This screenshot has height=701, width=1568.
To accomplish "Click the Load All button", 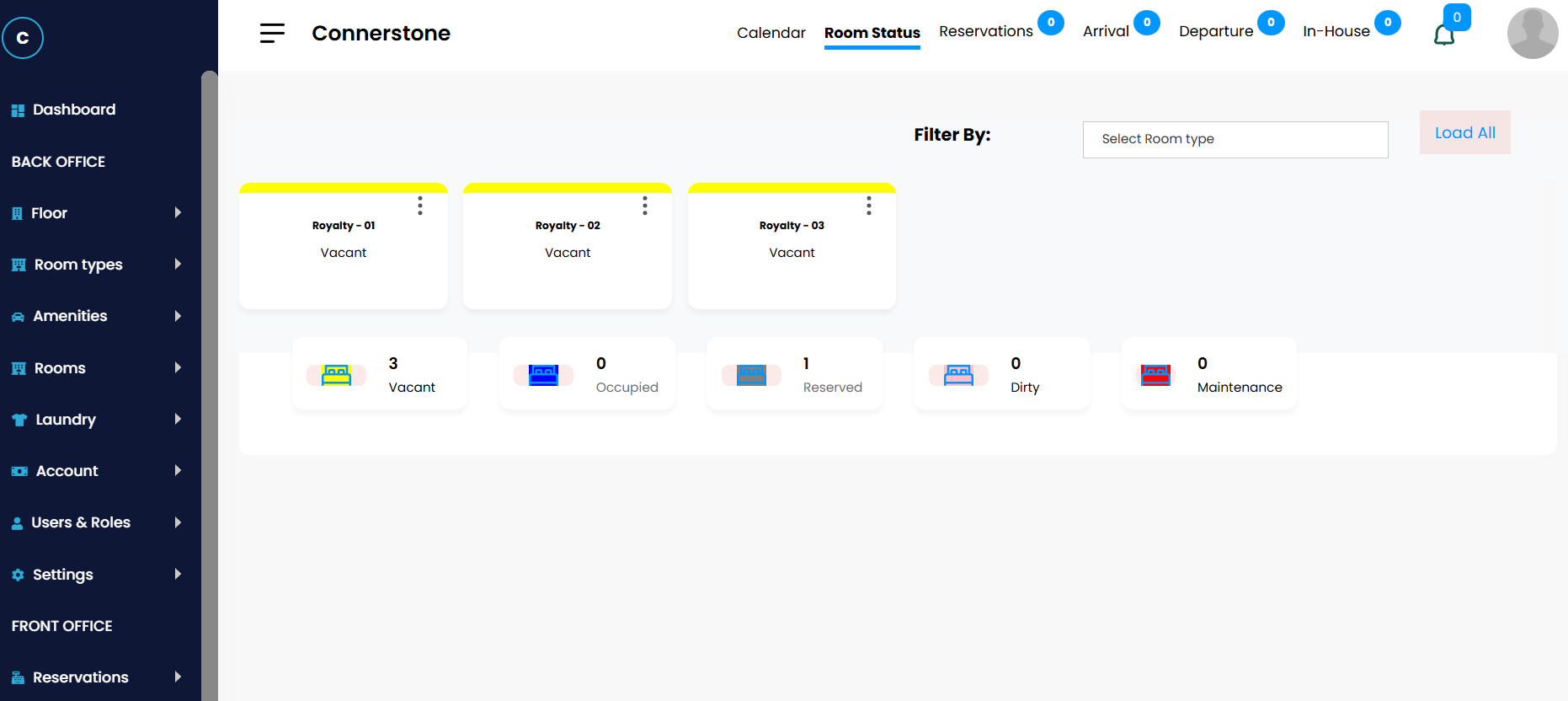I will (1465, 132).
